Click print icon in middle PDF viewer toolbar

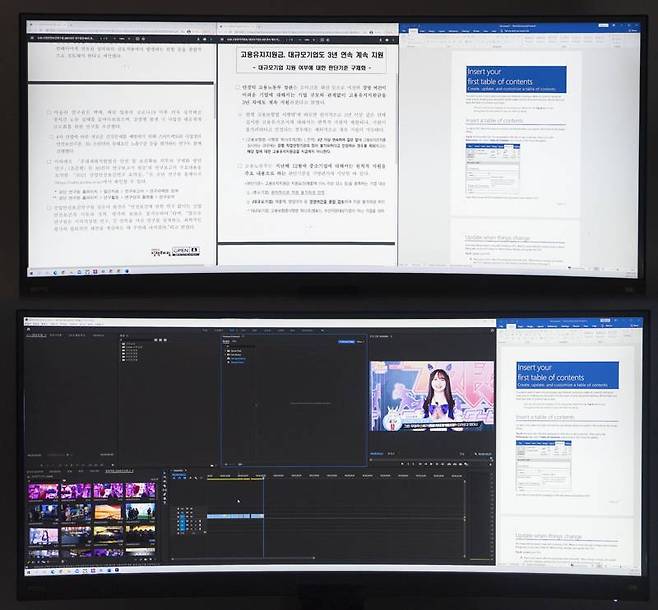[387, 39]
